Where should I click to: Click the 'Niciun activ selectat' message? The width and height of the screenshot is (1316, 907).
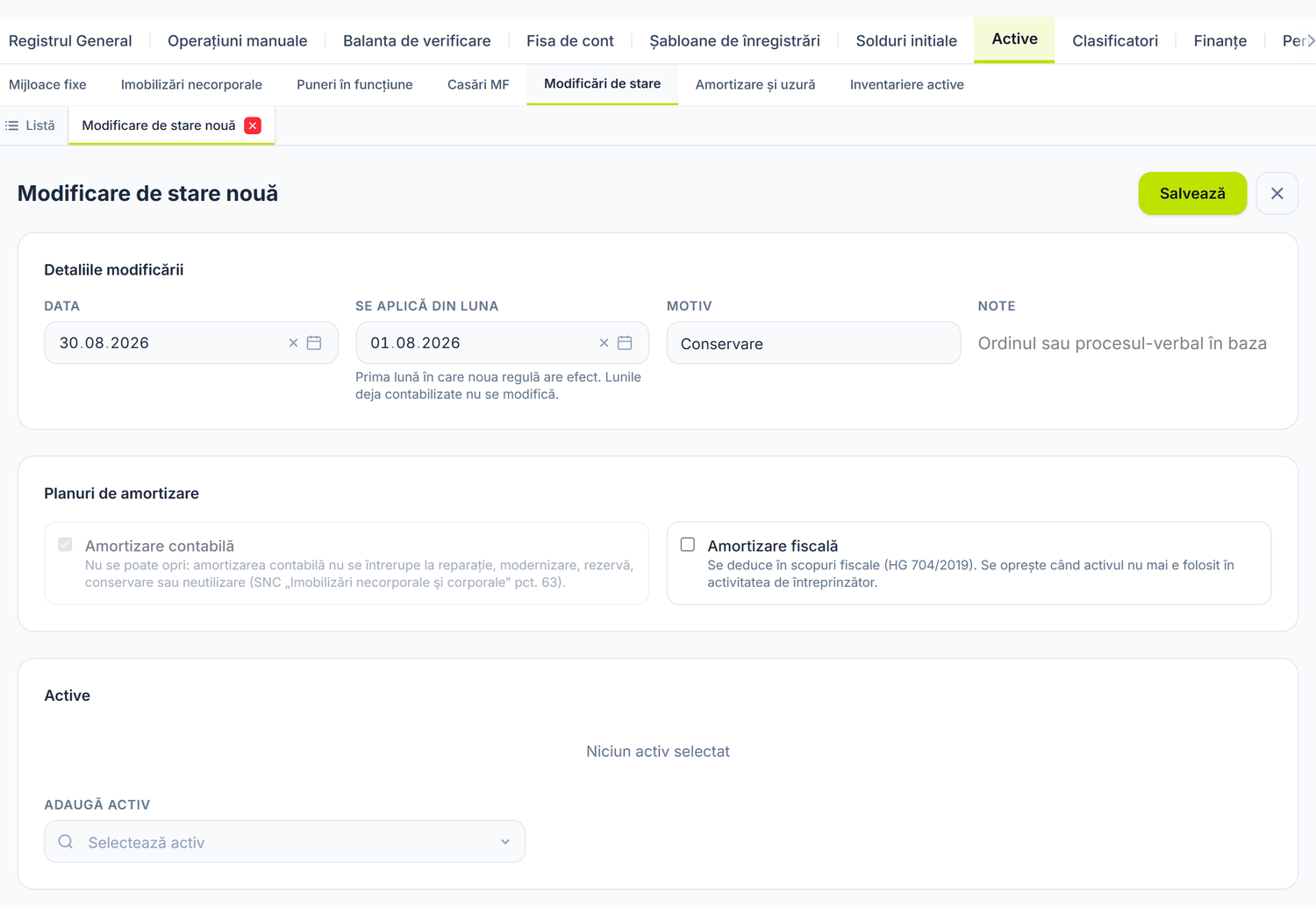point(658,751)
